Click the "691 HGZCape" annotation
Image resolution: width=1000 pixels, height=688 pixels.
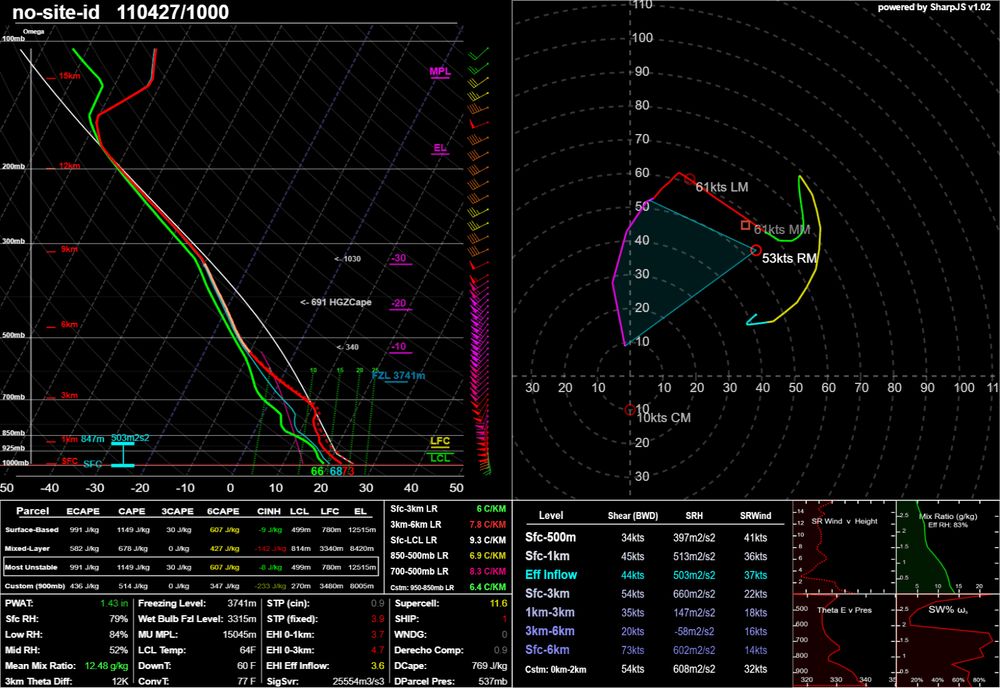click(341, 302)
